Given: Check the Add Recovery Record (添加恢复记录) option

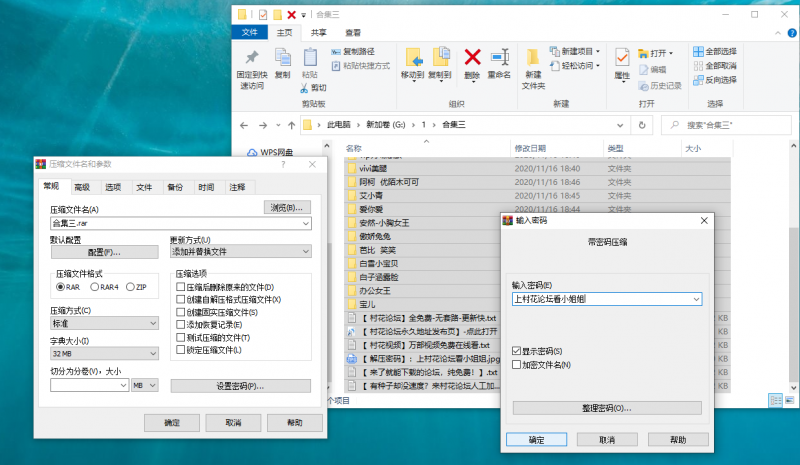Looking at the screenshot, I should coord(181,324).
